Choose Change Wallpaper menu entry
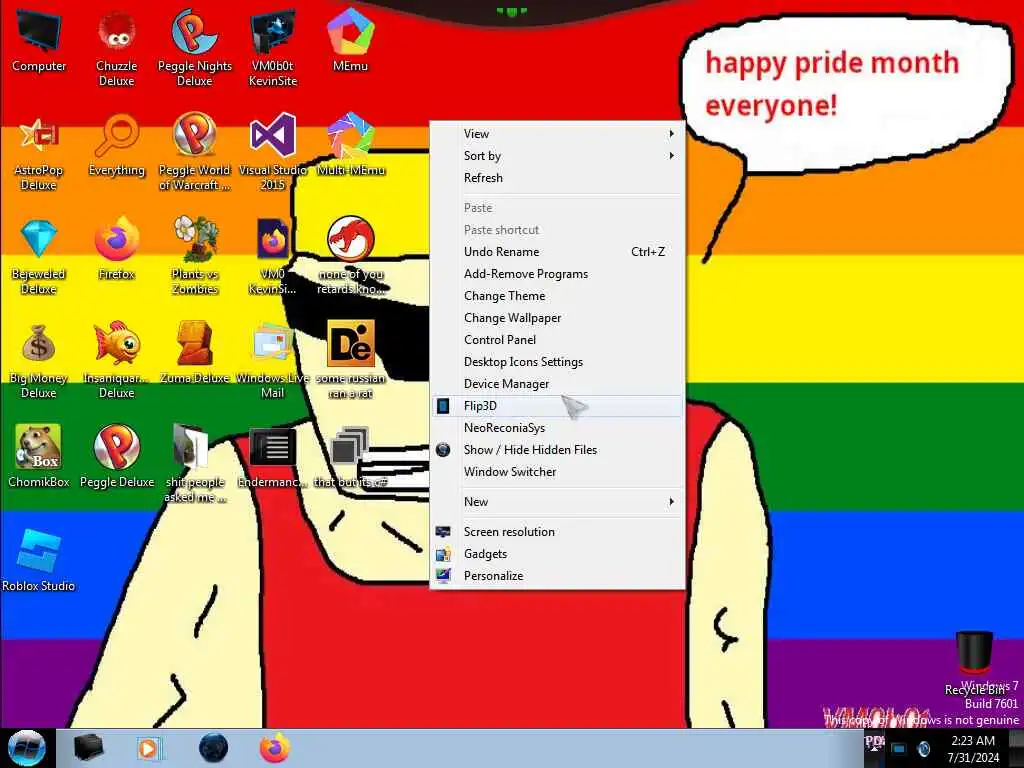This screenshot has height=768, width=1024. pos(557,318)
